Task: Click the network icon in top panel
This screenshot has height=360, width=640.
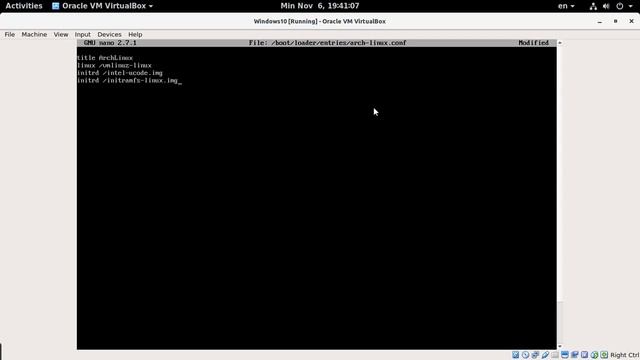Action: (x=593, y=6)
